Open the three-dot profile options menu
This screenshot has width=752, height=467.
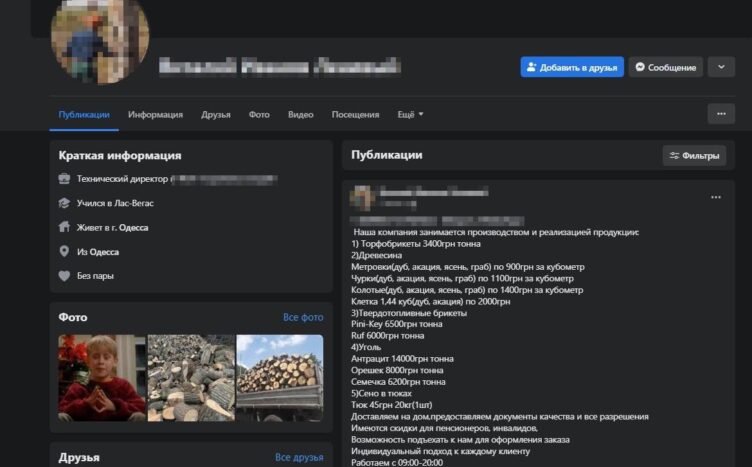720,114
